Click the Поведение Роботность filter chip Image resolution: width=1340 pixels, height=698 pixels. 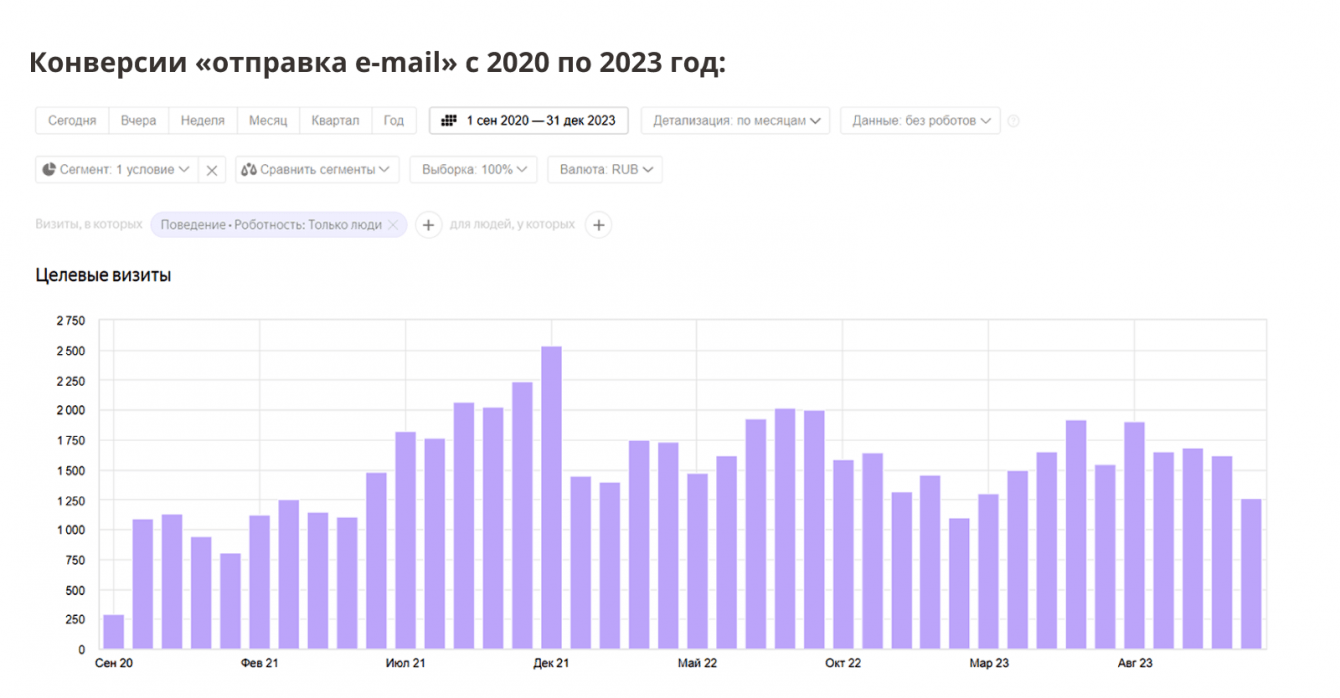(x=271, y=225)
